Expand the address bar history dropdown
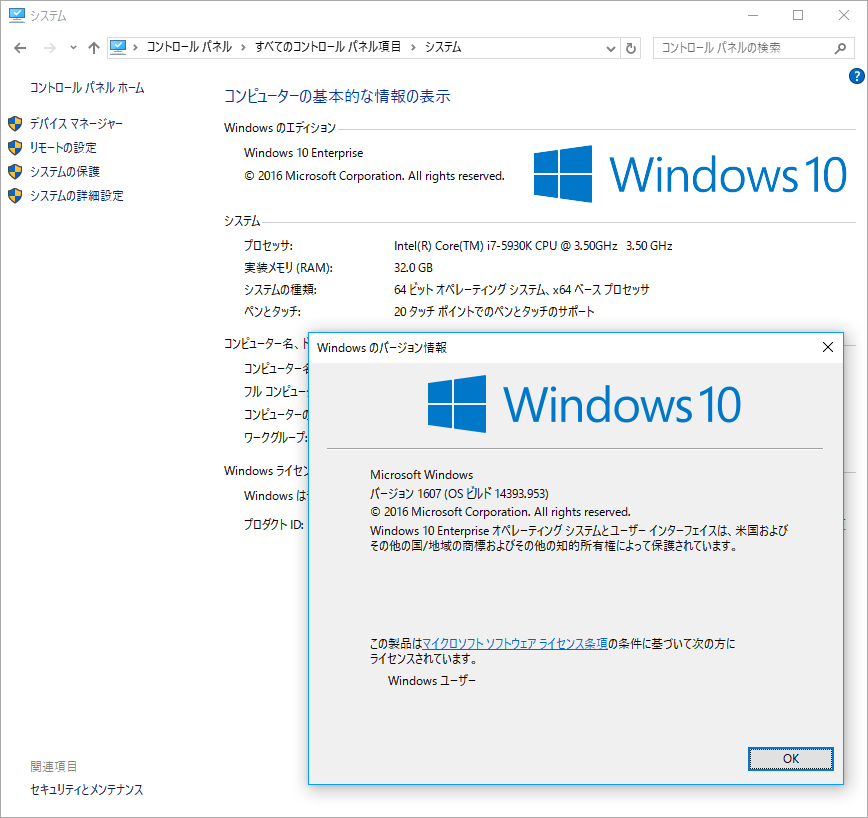 [611, 48]
